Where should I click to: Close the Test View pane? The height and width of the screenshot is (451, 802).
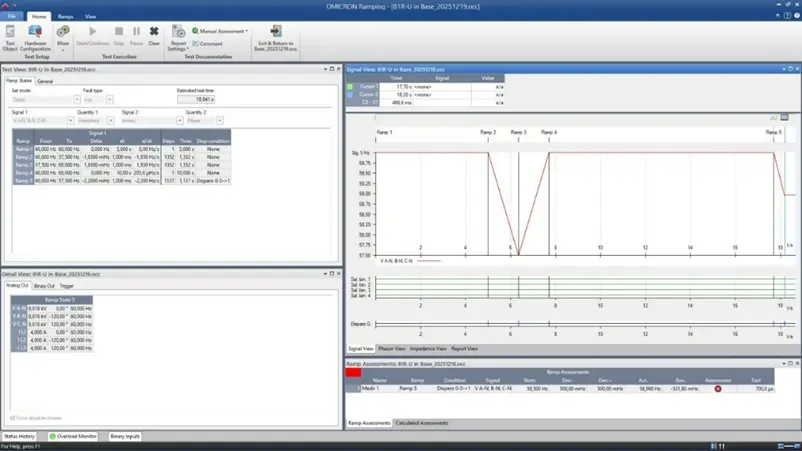coord(338,69)
